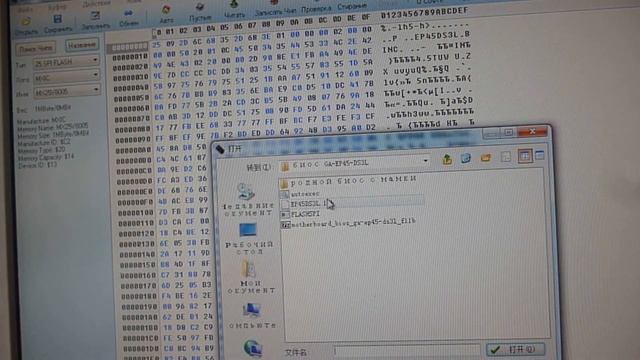Screen dimensions: 640x360
Task: Click hex offset row 00000040
Action: point(131,88)
